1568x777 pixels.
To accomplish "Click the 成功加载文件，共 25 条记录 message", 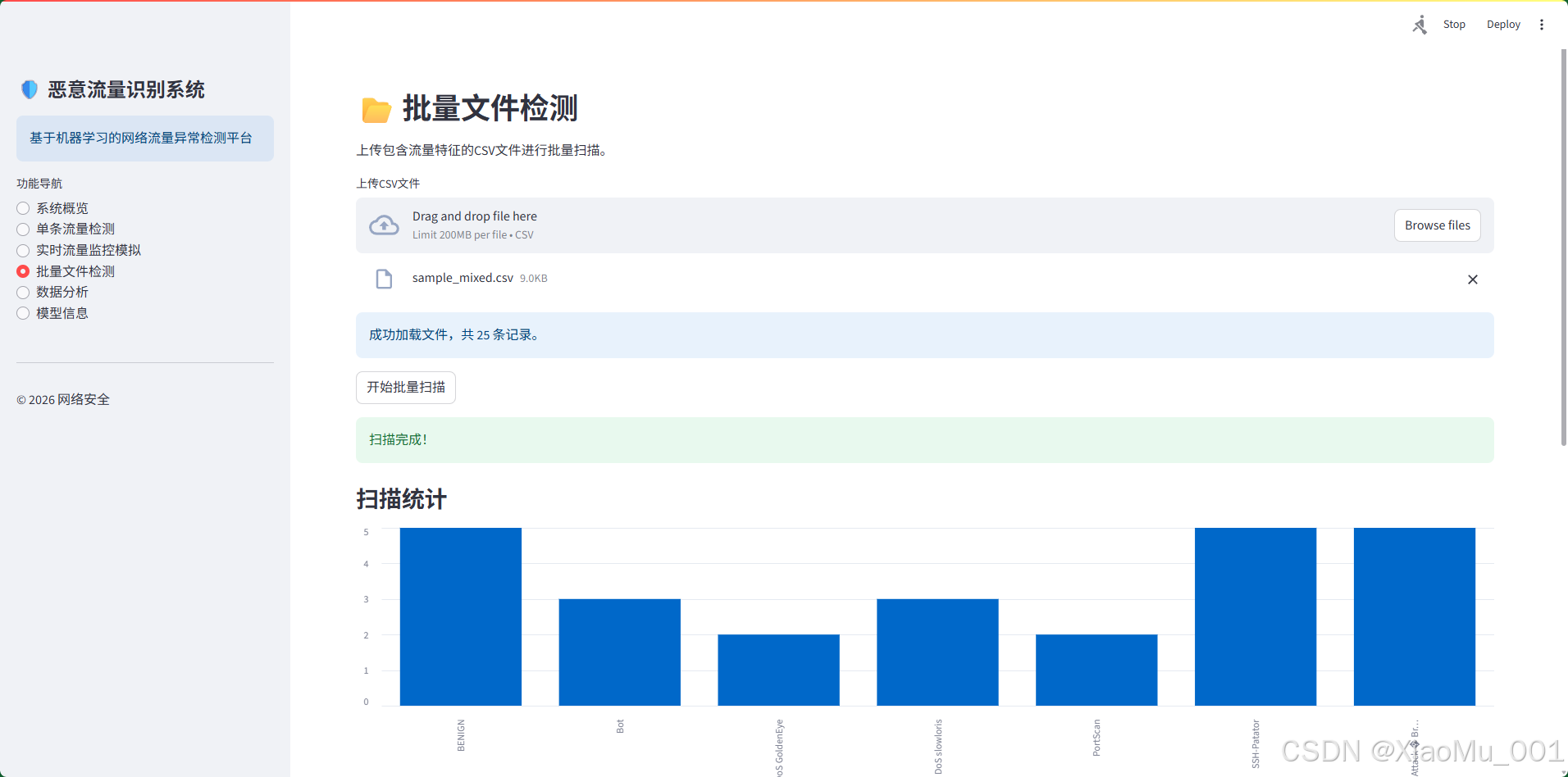I will pyautogui.click(x=924, y=335).
